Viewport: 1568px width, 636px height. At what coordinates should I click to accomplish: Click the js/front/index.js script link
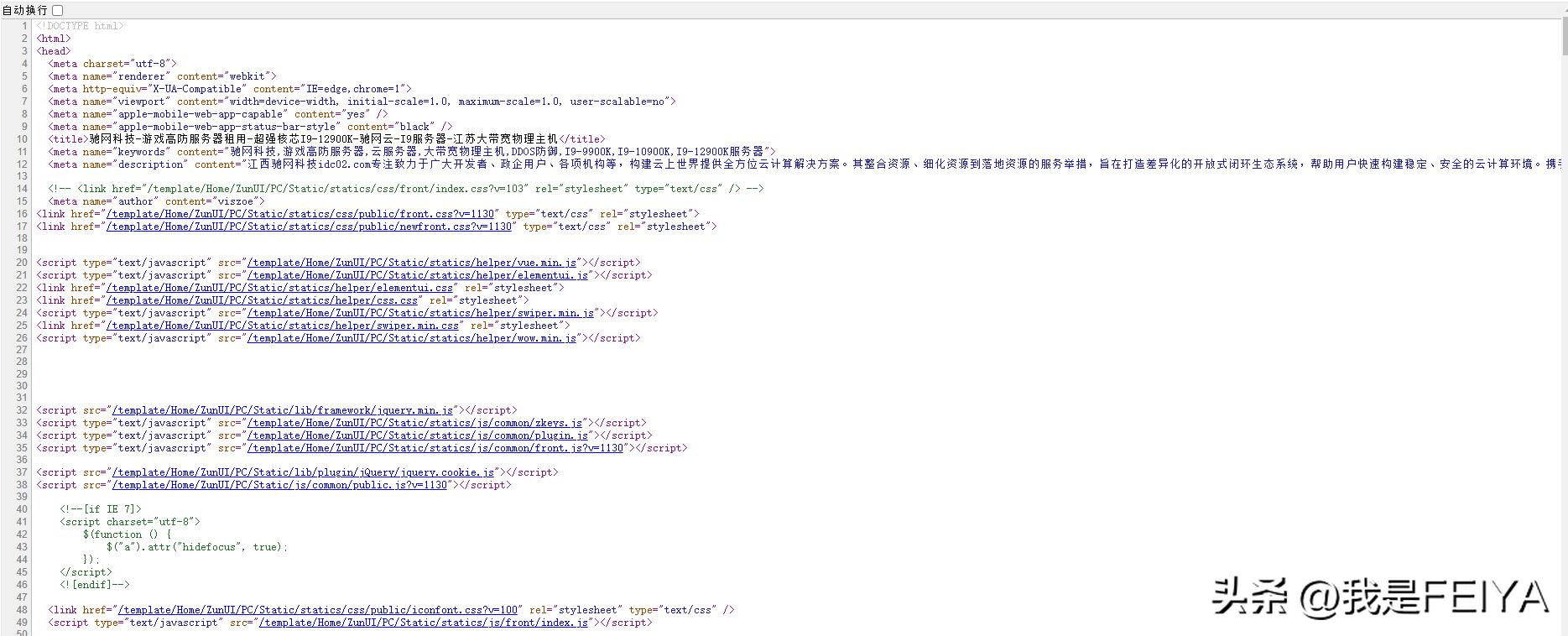coord(424,623)
